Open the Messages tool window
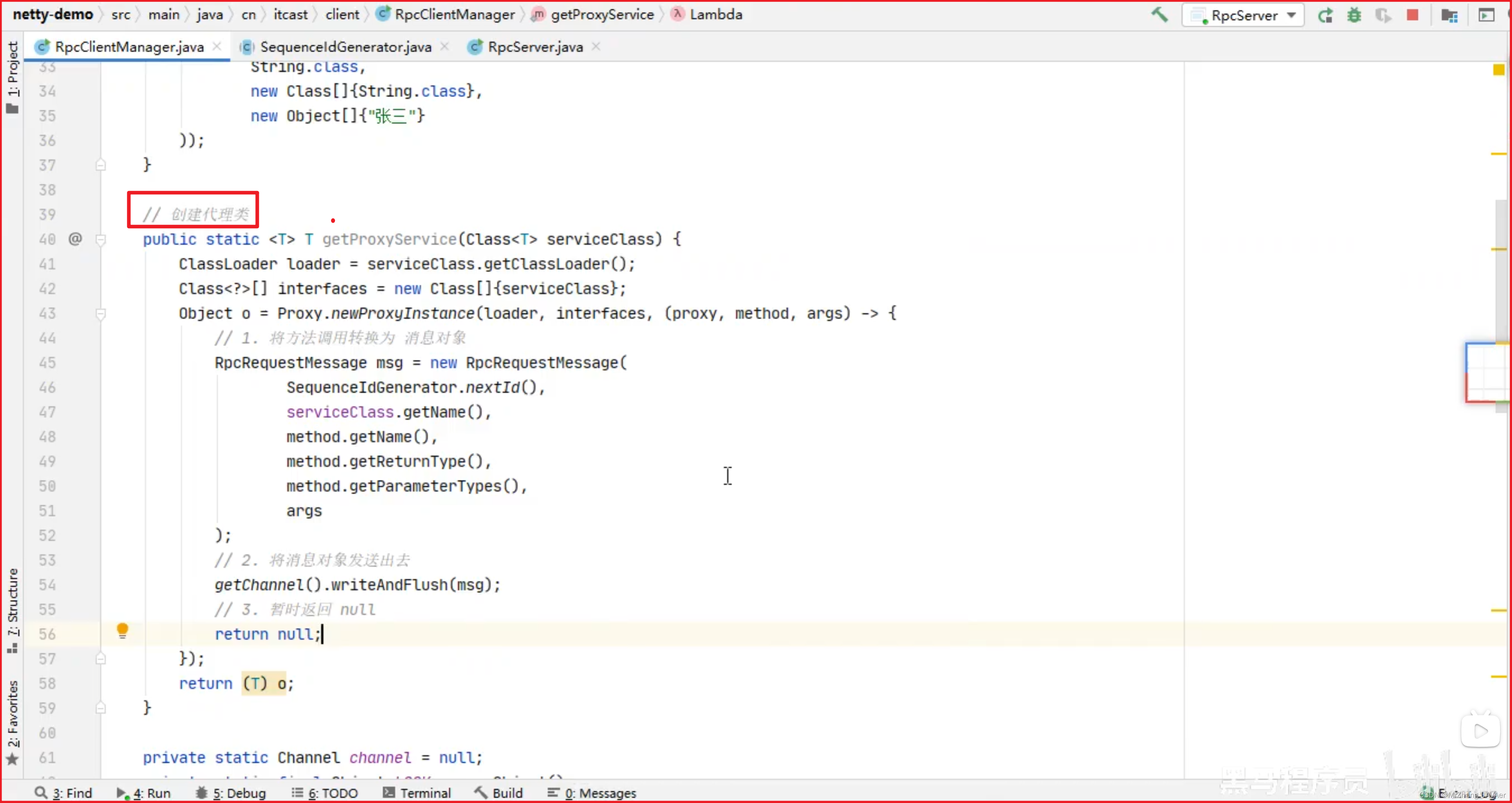1512x803 pixels. 591,793
